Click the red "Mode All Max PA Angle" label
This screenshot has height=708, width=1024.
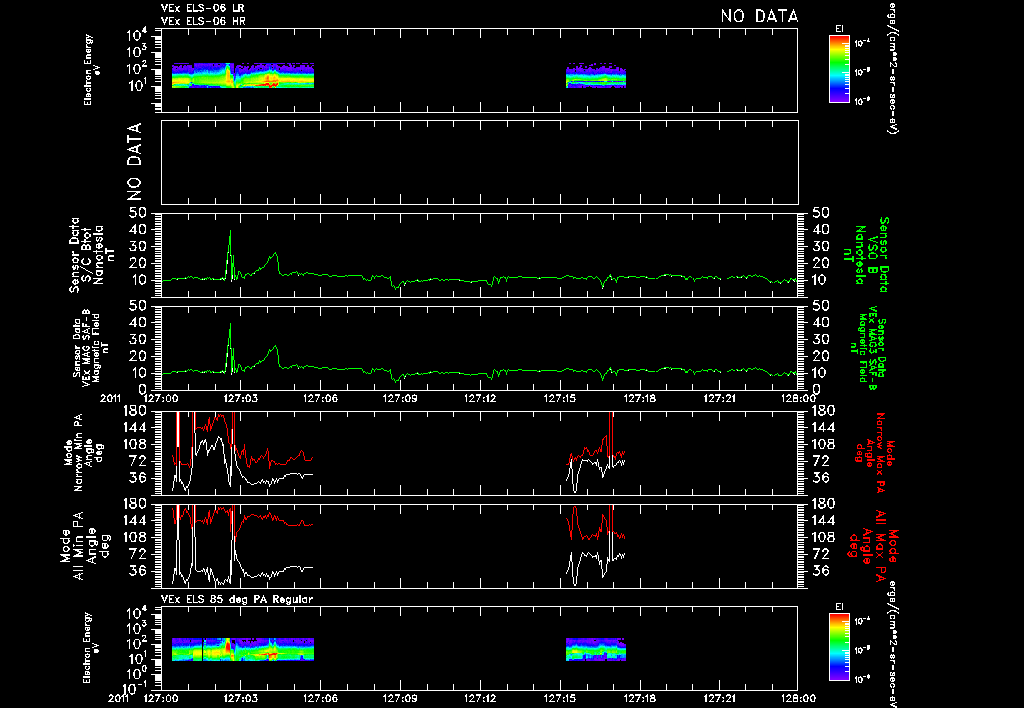[x=874, y=546]
